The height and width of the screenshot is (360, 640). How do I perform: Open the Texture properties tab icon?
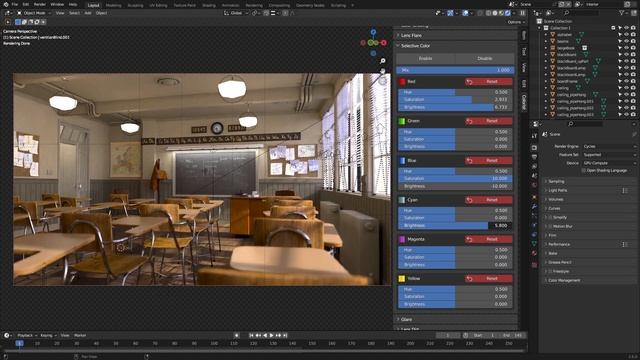(534, 265)
